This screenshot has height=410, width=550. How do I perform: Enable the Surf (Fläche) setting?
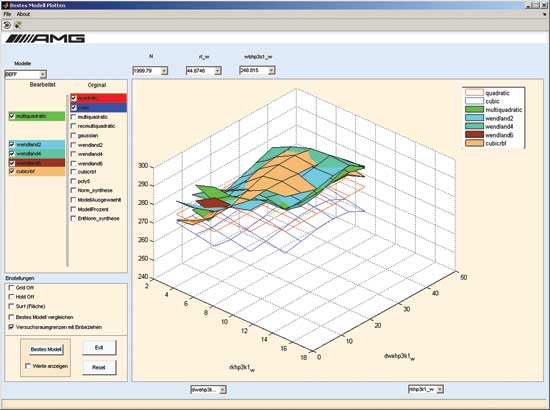11,307
